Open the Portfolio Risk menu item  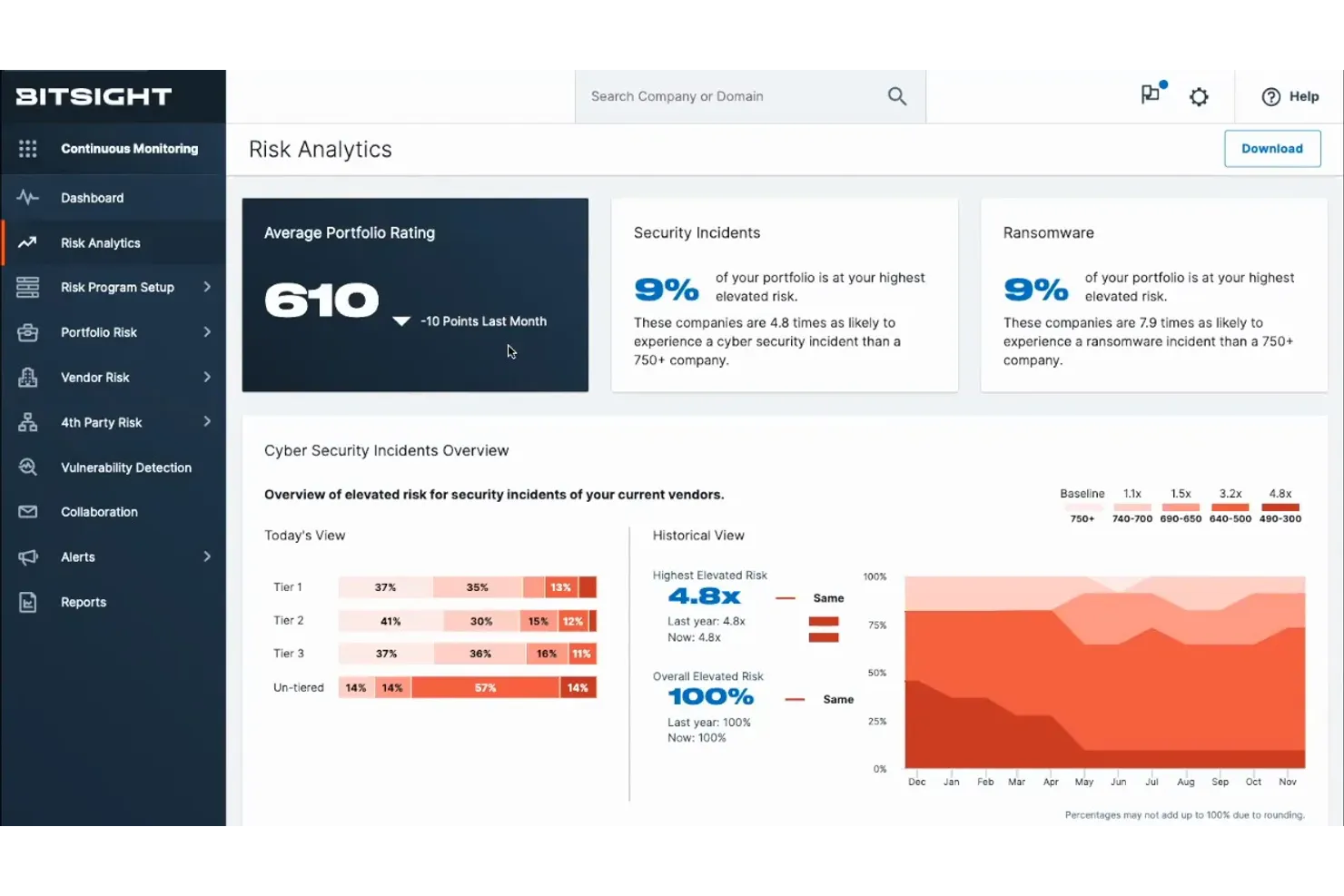(101, 332)
